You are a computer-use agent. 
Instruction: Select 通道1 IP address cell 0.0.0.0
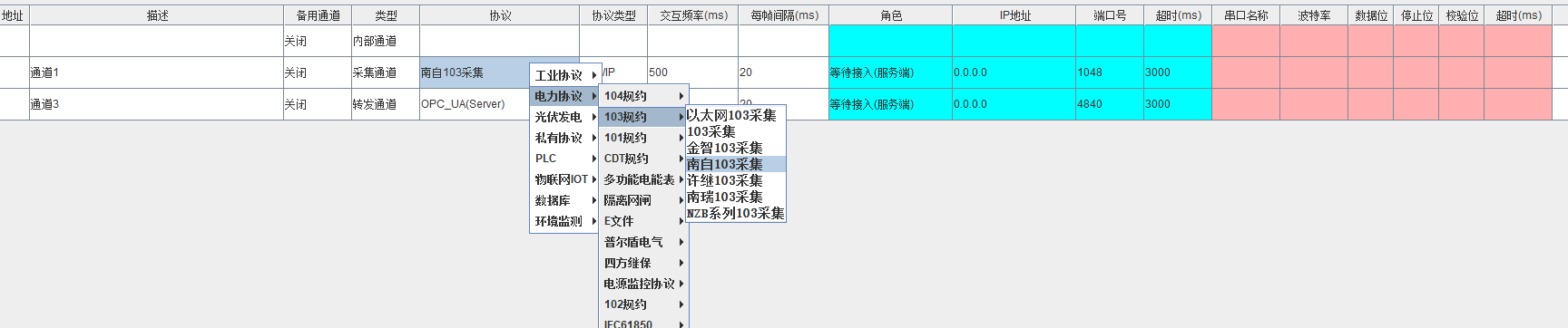click(1014, 72)
